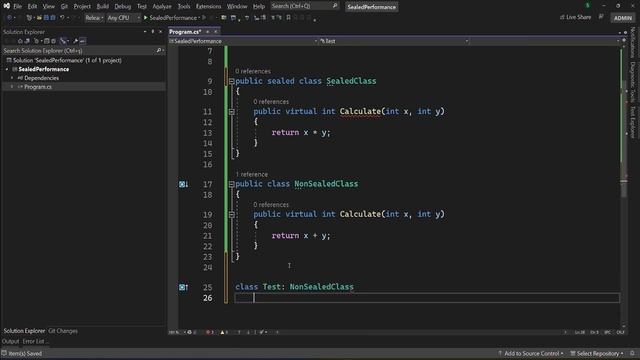640x360 pixels.
Task: Click Collapse All icon in Solution Explorer
Action: 47,41
